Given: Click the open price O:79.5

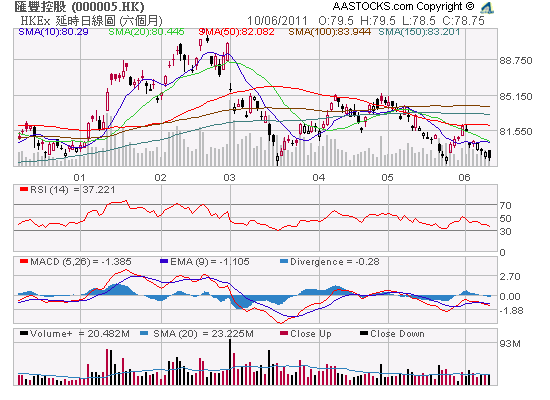Looking at the screenshot, I should [336, 21].
